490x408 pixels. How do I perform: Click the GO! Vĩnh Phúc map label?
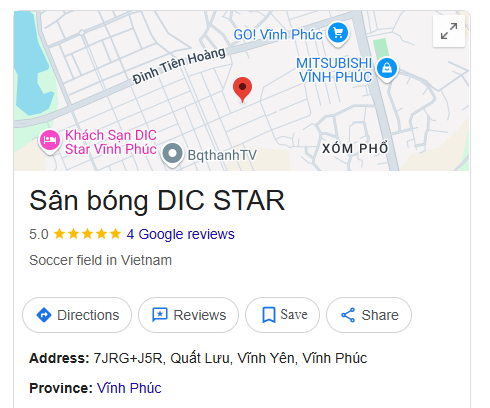pyautogui.click(x=278, y=35)
